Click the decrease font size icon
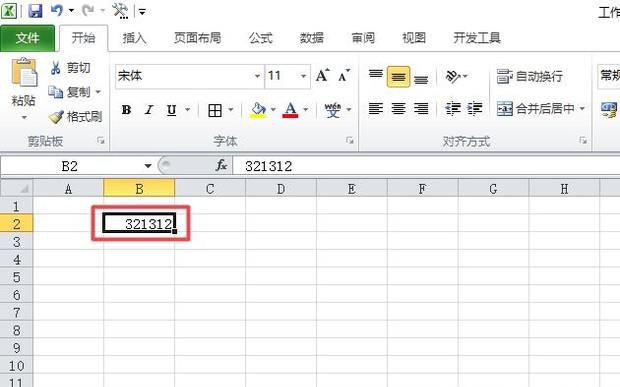This screenshot has width=620, height=387. (x=344, y=76)
